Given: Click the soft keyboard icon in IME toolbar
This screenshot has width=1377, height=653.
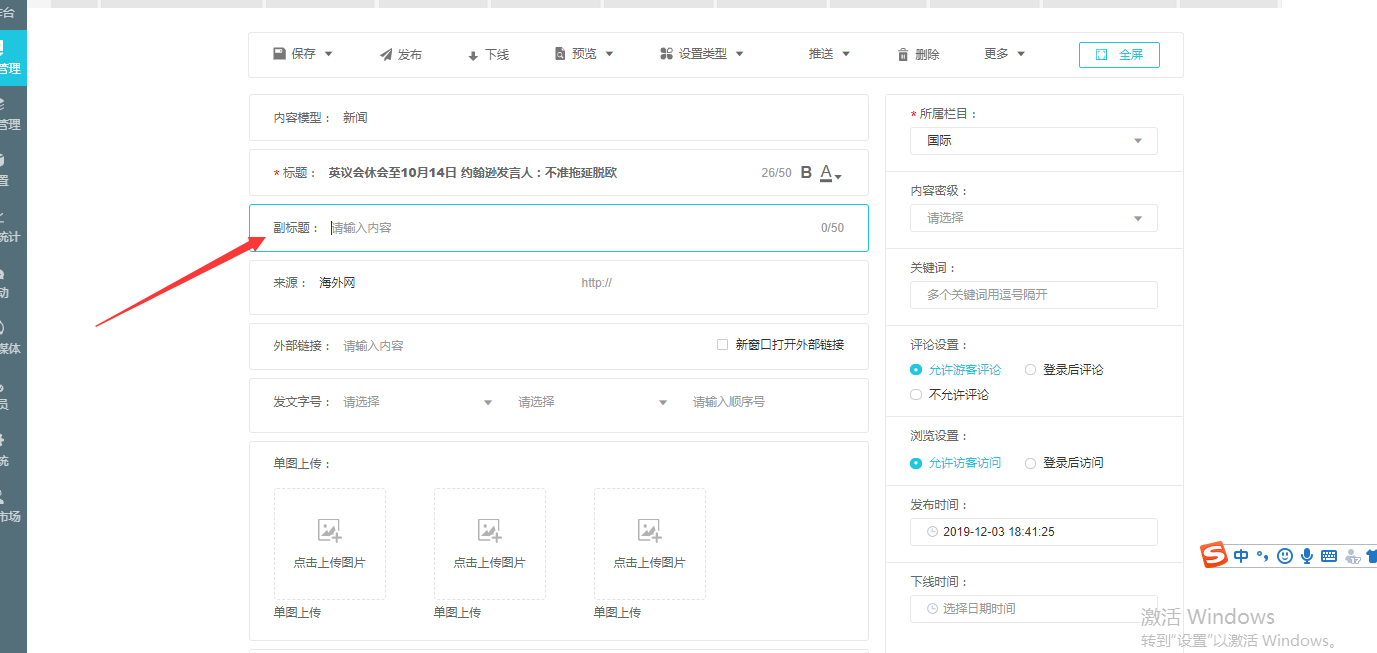Looking at the screenshot, I should [1329, 556].
